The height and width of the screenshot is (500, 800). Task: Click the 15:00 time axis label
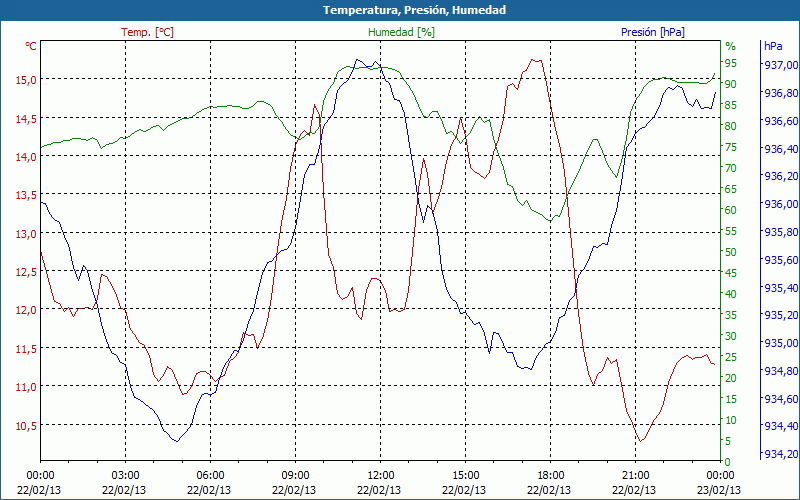click(466, 476)
